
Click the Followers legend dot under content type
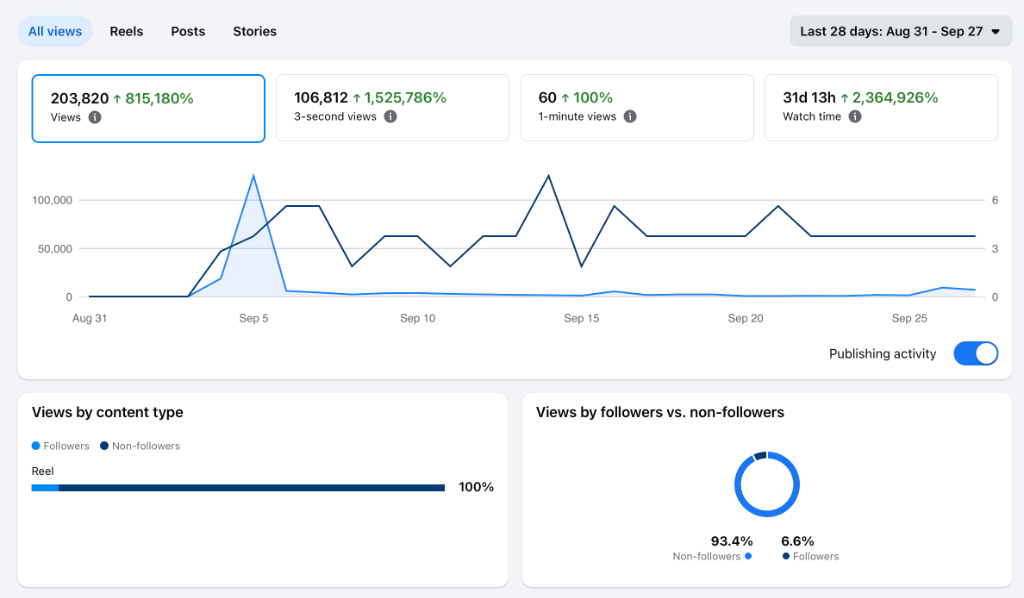(36, 446)
